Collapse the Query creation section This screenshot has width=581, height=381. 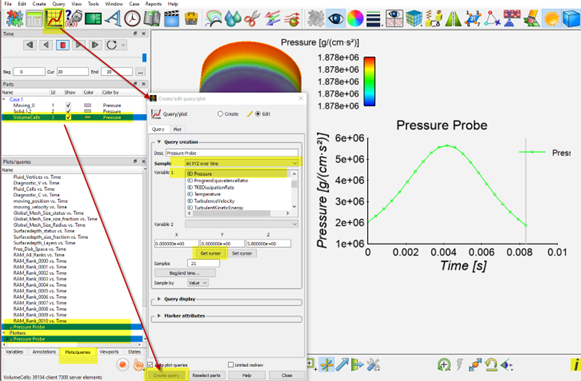point(159,142)
